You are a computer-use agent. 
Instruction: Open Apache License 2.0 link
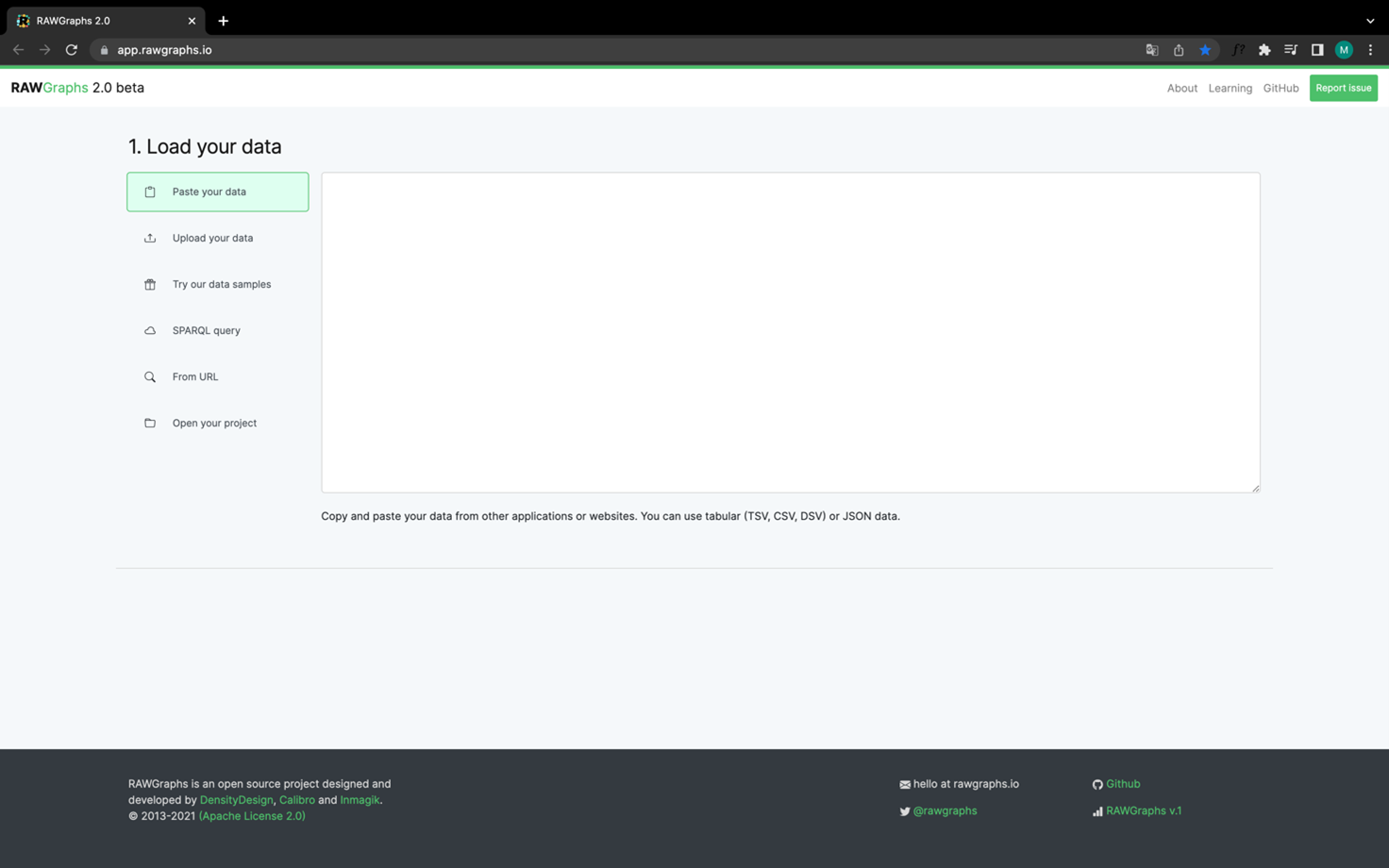[x=252, y=816]
